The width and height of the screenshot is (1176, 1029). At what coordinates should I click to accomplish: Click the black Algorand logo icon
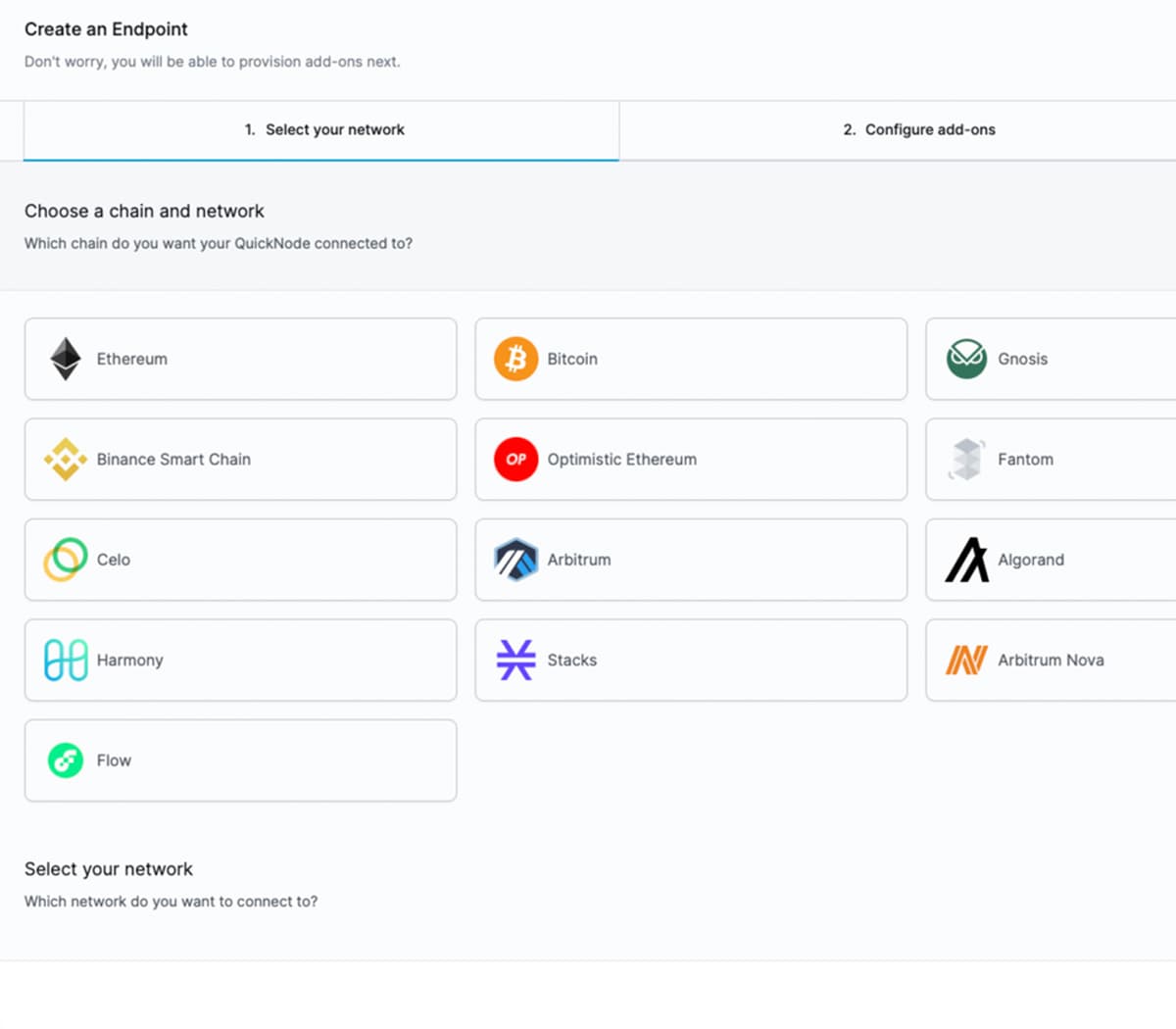pos(966,560)
